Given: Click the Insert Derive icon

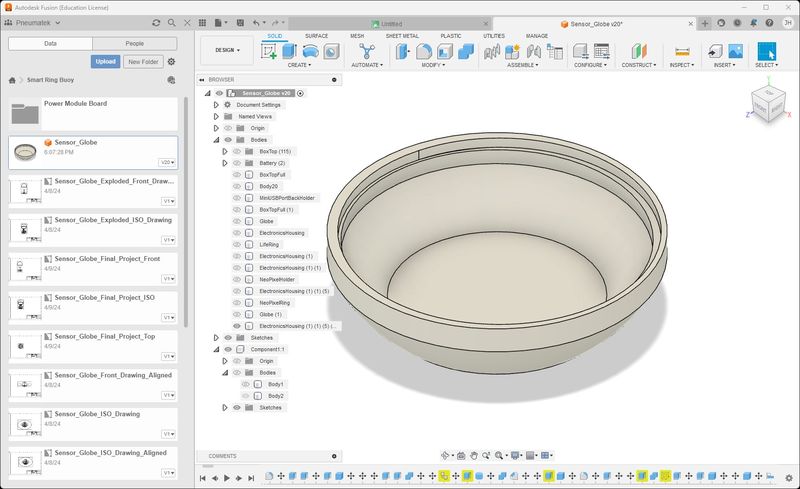Looking at the screenshot, I should click(714, 51).
